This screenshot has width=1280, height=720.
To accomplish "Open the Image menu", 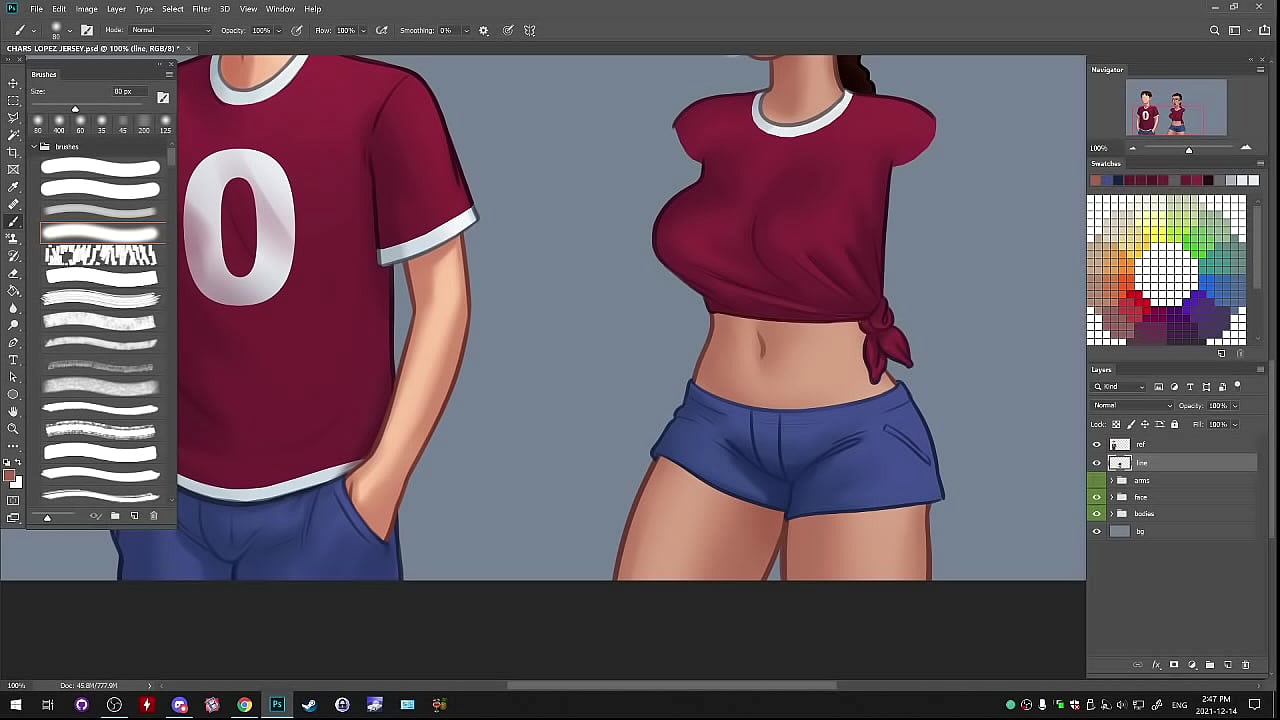I will pos(87,9).
